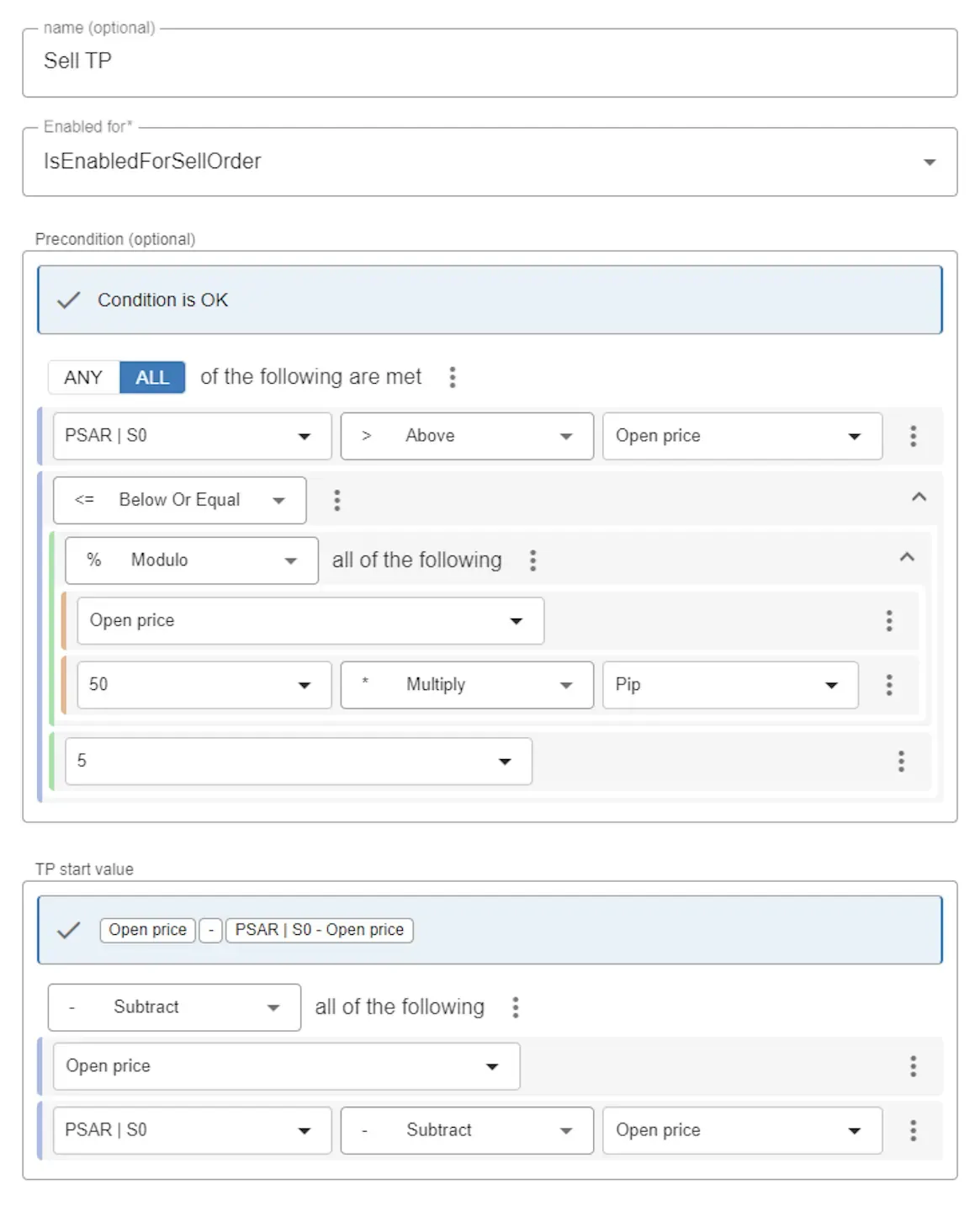The height and width of the screenshot is (1211, 980).
Task: Collapse the Modulo expression group
Action: point(907,557)
